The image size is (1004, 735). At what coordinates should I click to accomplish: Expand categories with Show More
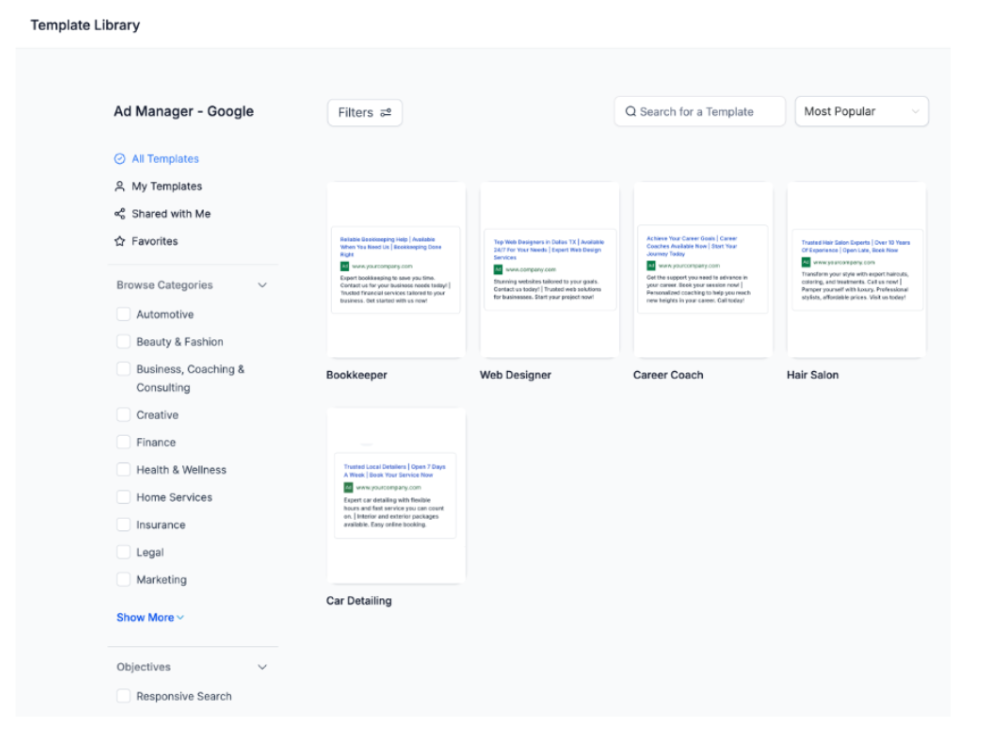click(150, 618)
